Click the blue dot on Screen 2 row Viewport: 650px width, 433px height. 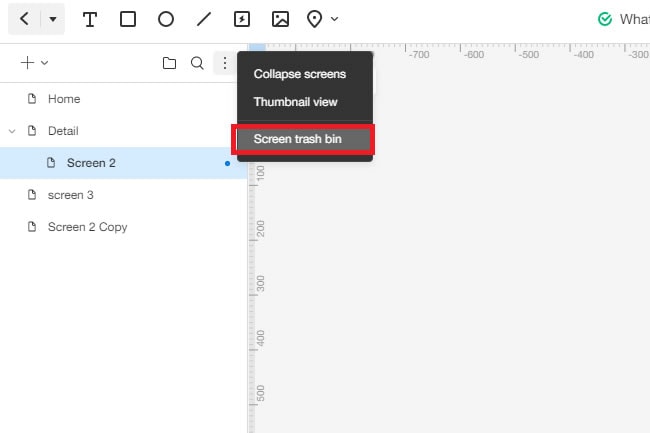tap(227, 163)
